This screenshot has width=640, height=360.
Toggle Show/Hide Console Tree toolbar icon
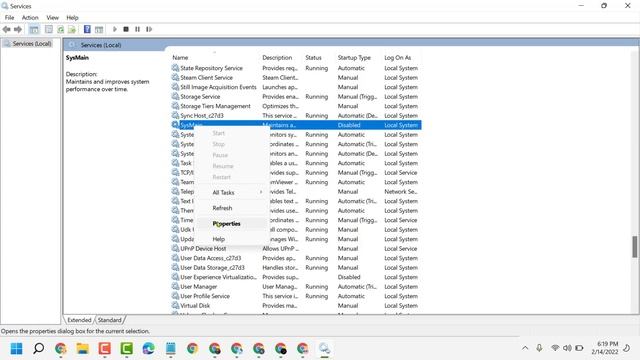tap(34, 29)
